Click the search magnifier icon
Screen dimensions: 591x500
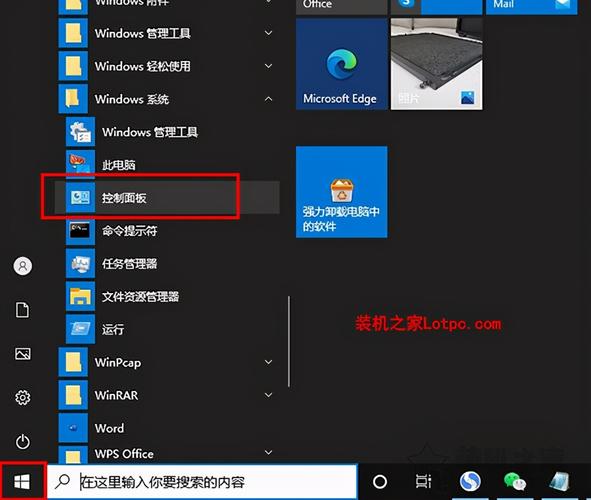[62, 481]
